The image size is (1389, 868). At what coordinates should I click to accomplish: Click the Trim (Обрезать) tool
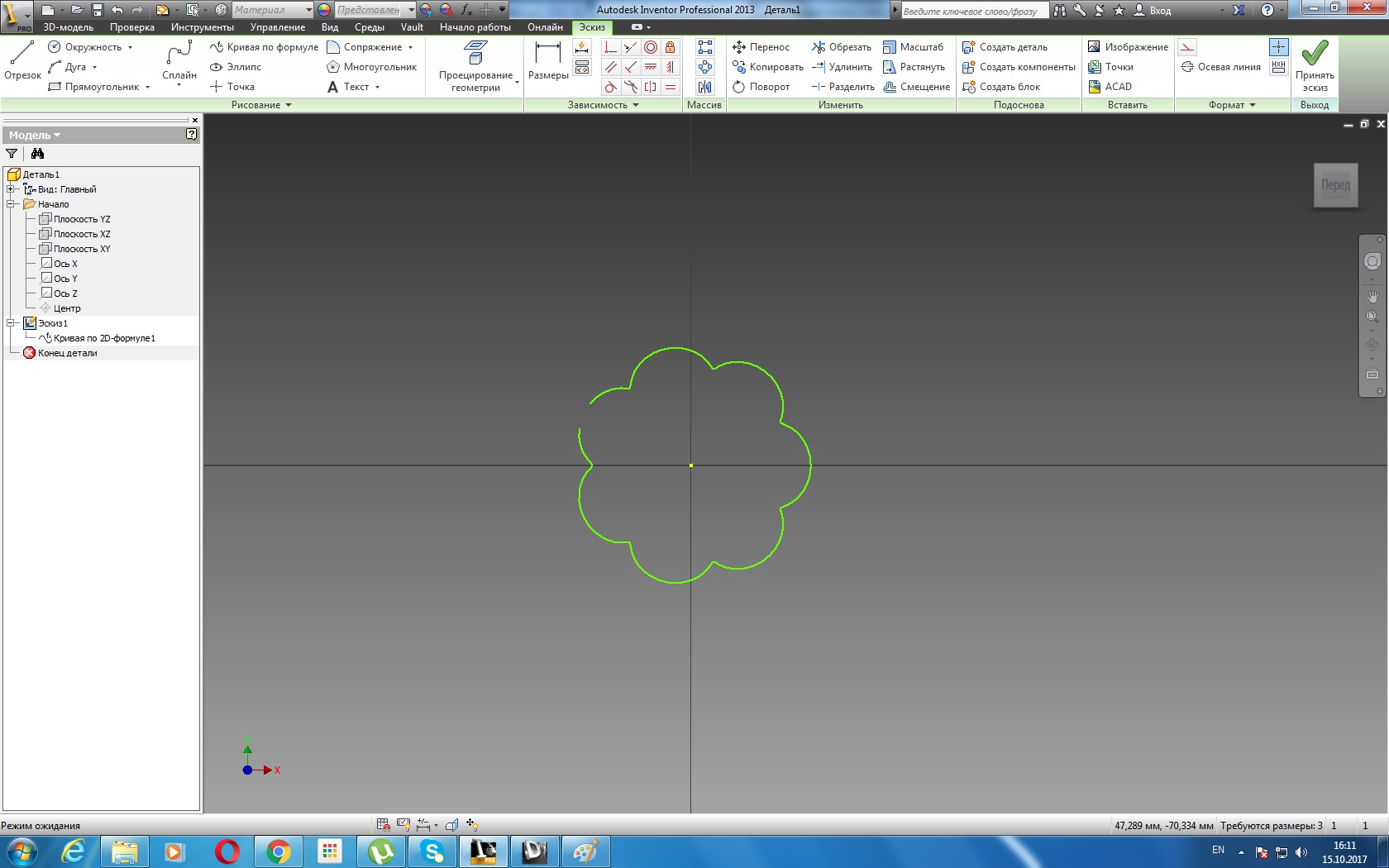pos(841,47)
